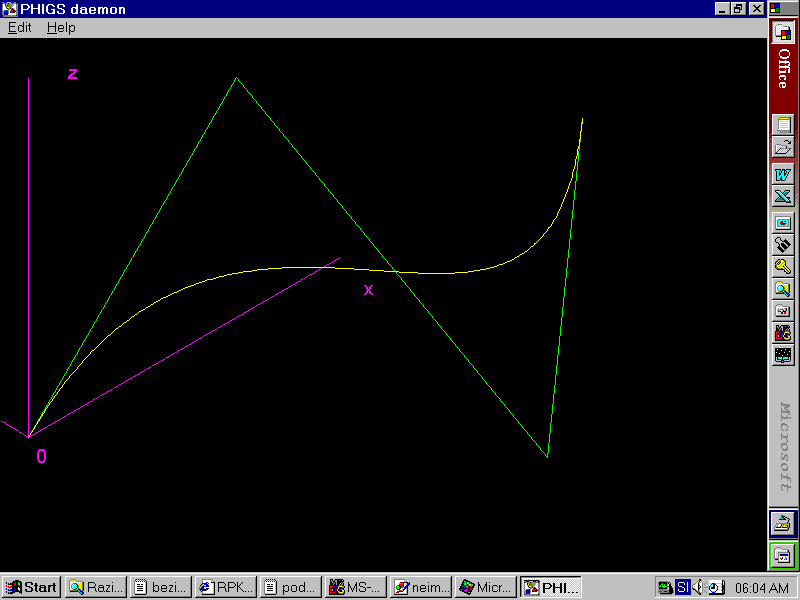This screenshot has height=600, width=800.
Task: Click the Office shortcut bar control icon
Action: click(x=776, y=8)
